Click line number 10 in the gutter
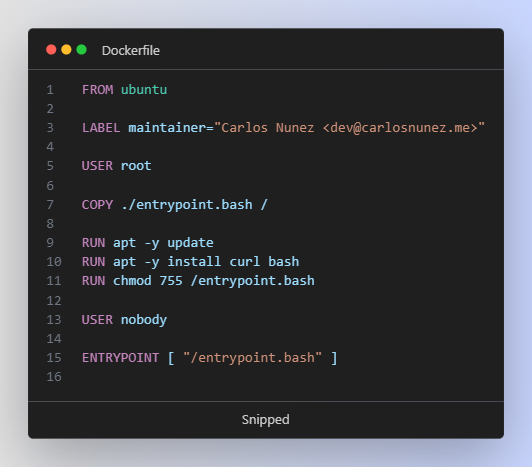Screen dimensions: 532x467 54,262
